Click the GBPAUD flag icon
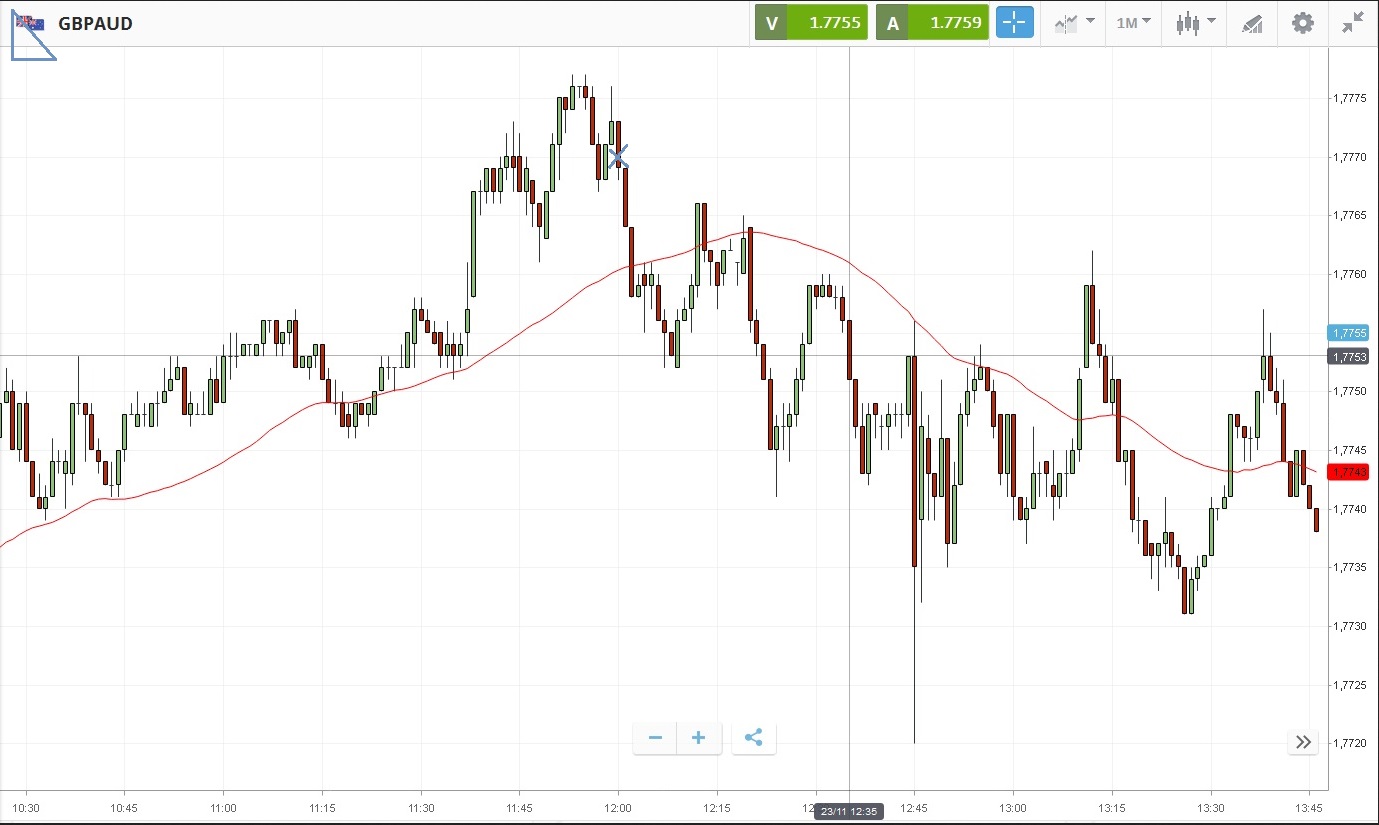 click(x=29, y=23)
